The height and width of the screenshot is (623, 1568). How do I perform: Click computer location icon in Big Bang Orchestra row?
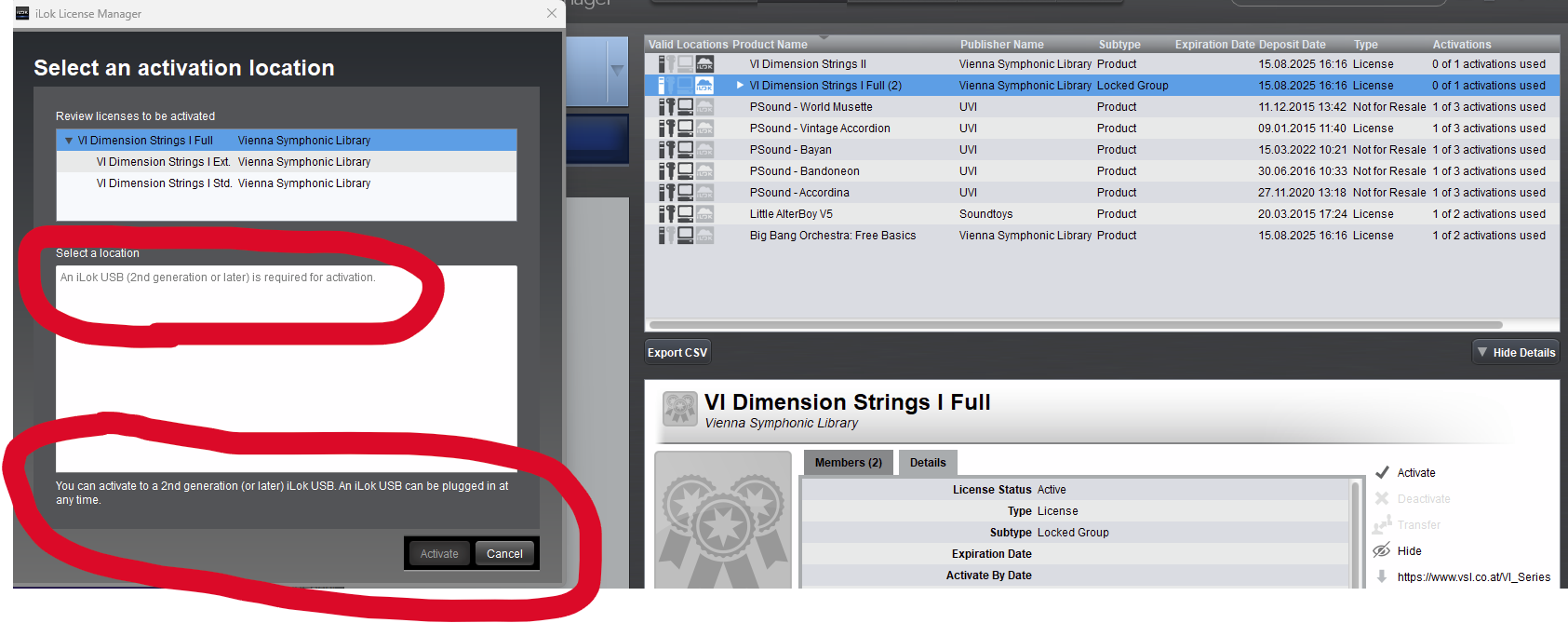click(x=686, y=236)
